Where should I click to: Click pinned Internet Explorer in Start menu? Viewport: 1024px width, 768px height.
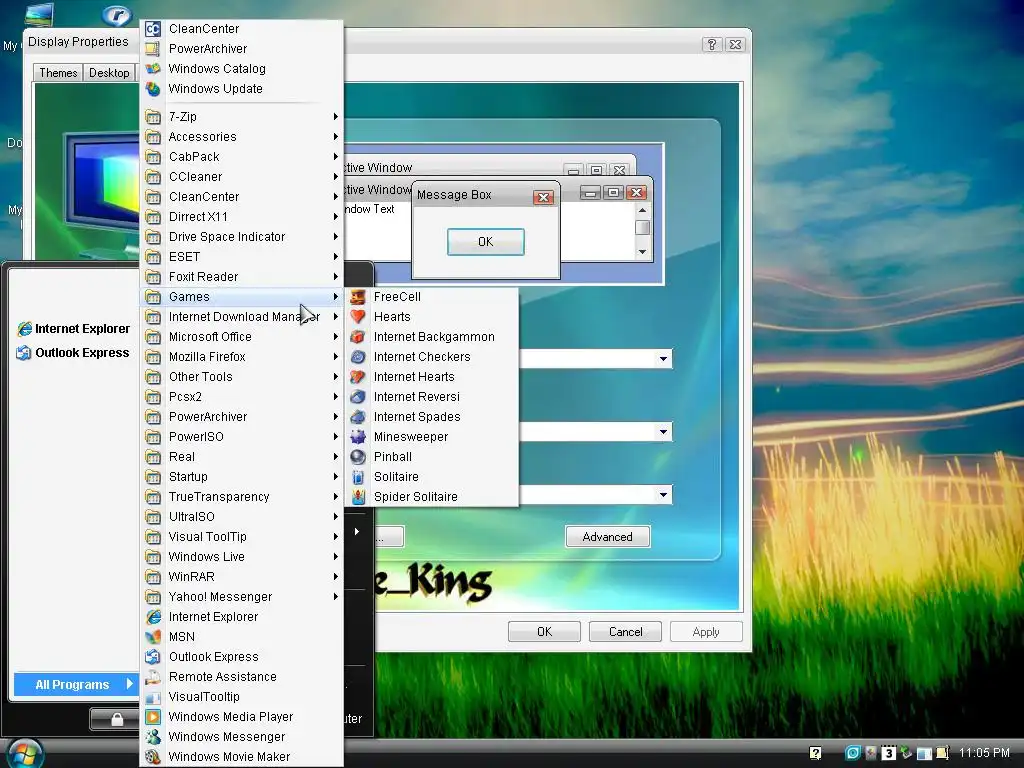[74, 328]
